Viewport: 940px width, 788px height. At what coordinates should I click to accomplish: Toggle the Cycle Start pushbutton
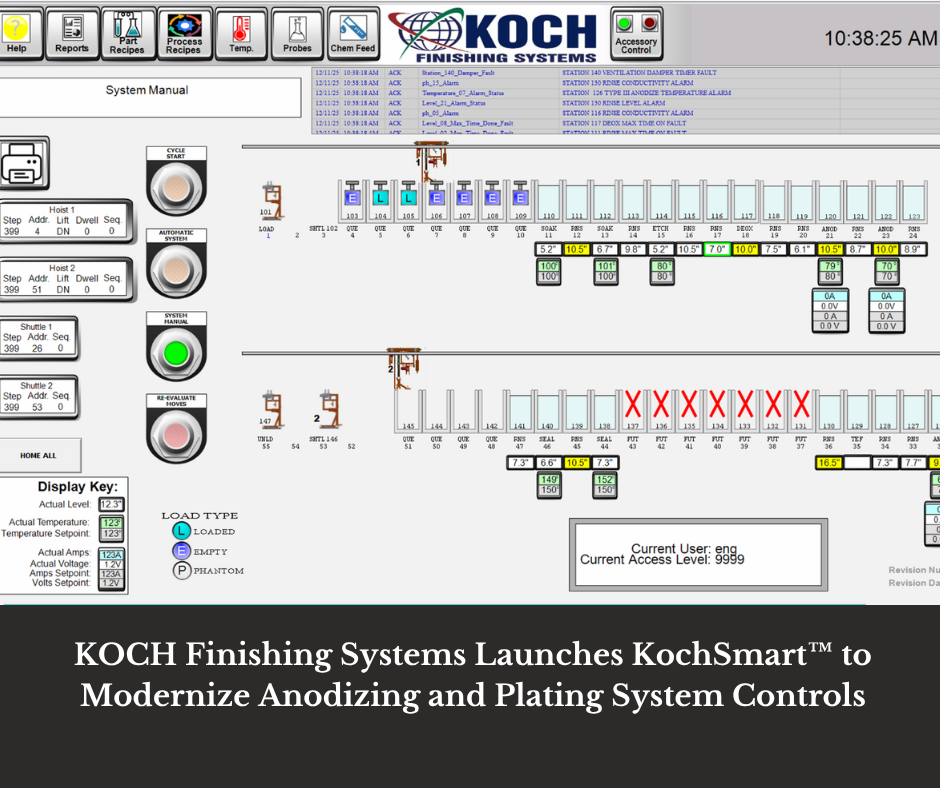pos(176,188)
